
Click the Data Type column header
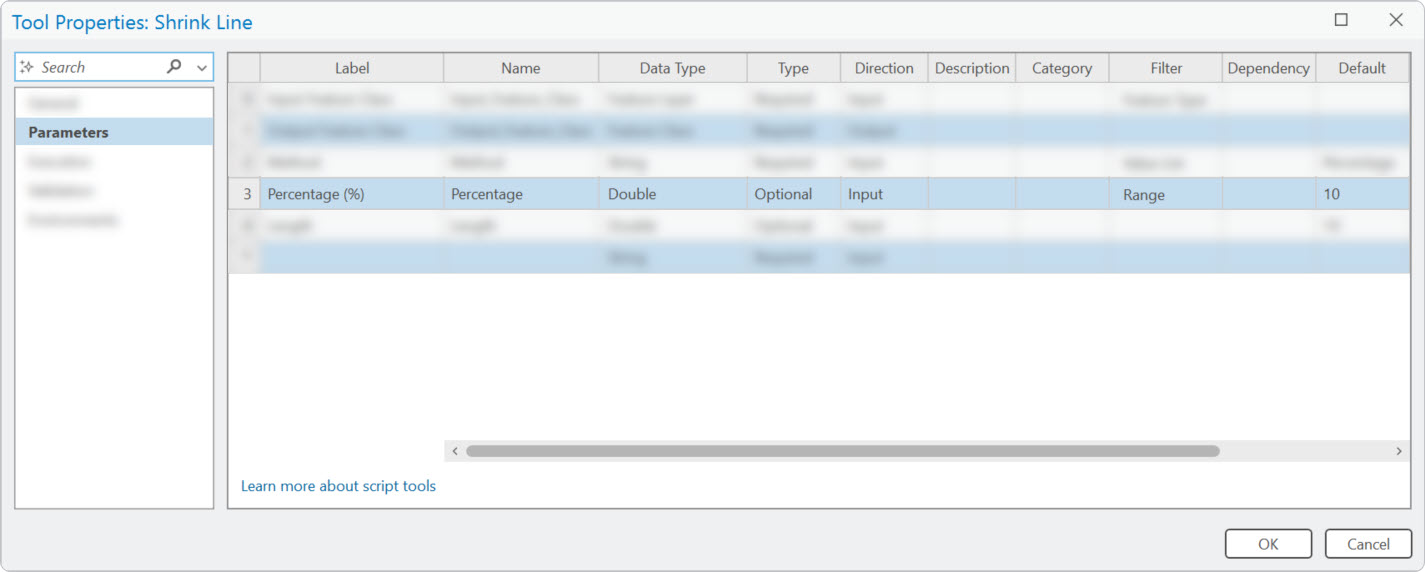point(673,68)
